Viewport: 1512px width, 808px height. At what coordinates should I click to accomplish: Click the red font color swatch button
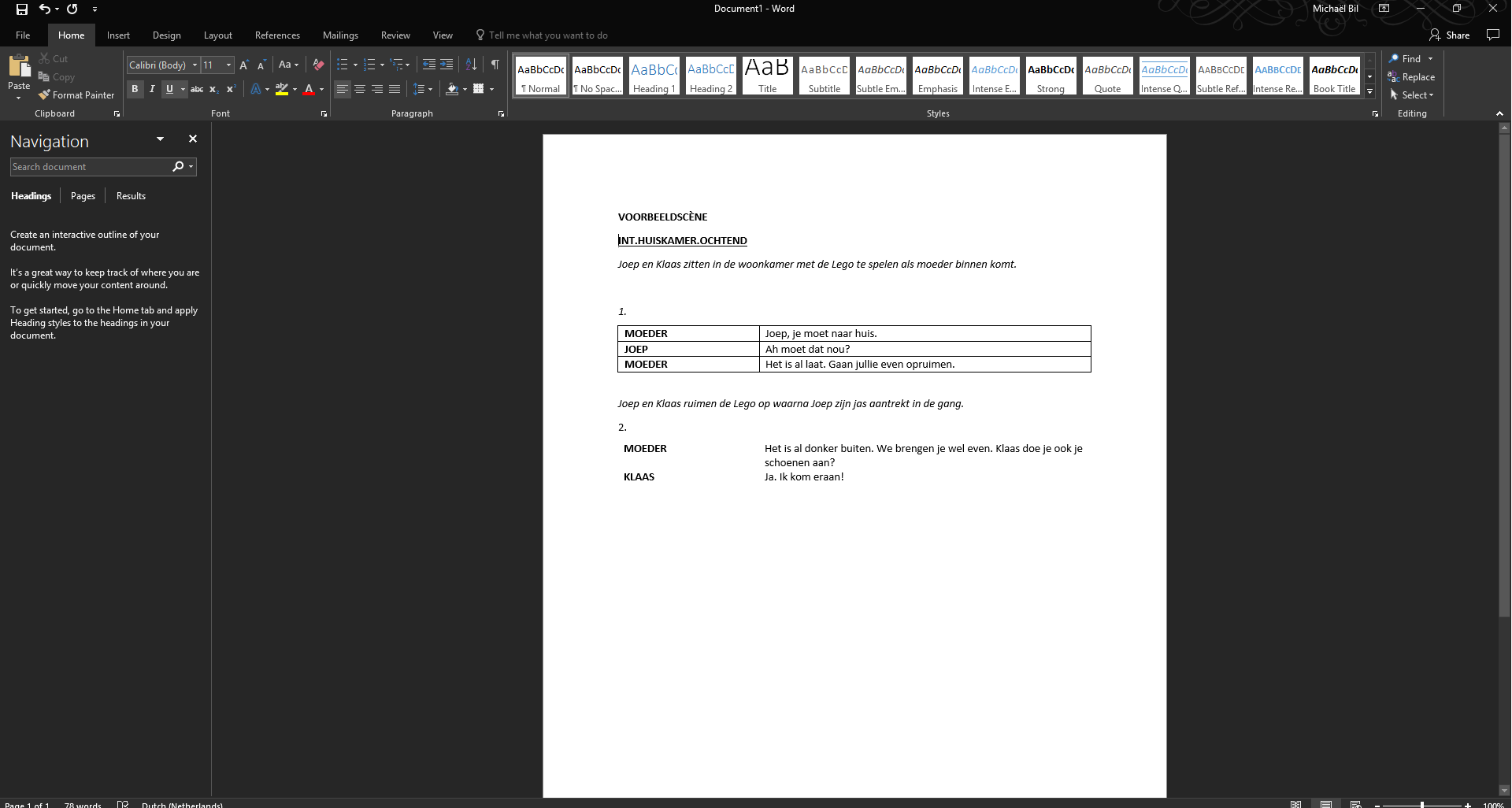(x=309, y=89)
